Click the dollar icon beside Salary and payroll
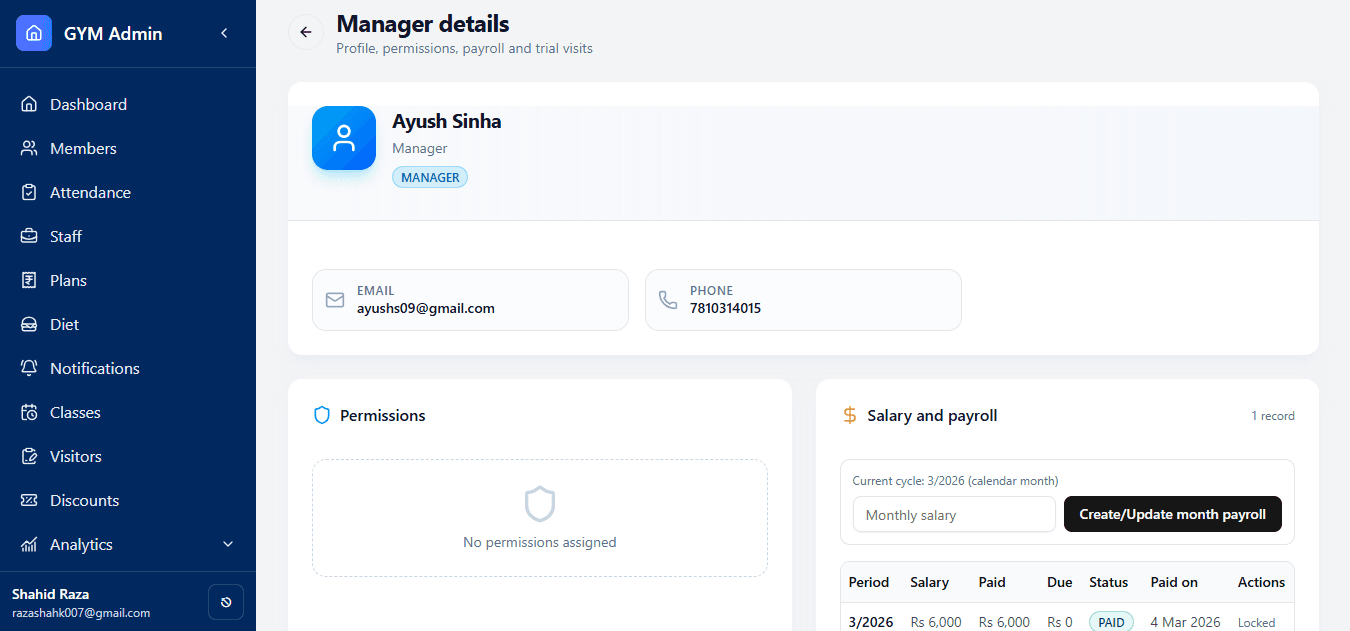The height and width of the screenshot is (631, 1350). pos(849,415)
